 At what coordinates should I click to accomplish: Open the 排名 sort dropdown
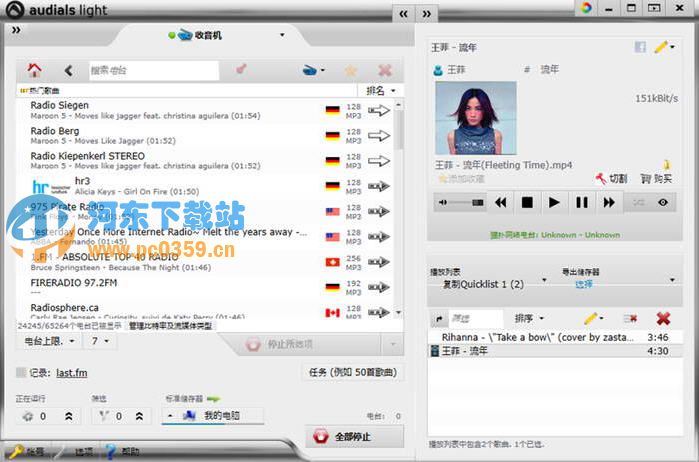(x=380, y=91)
